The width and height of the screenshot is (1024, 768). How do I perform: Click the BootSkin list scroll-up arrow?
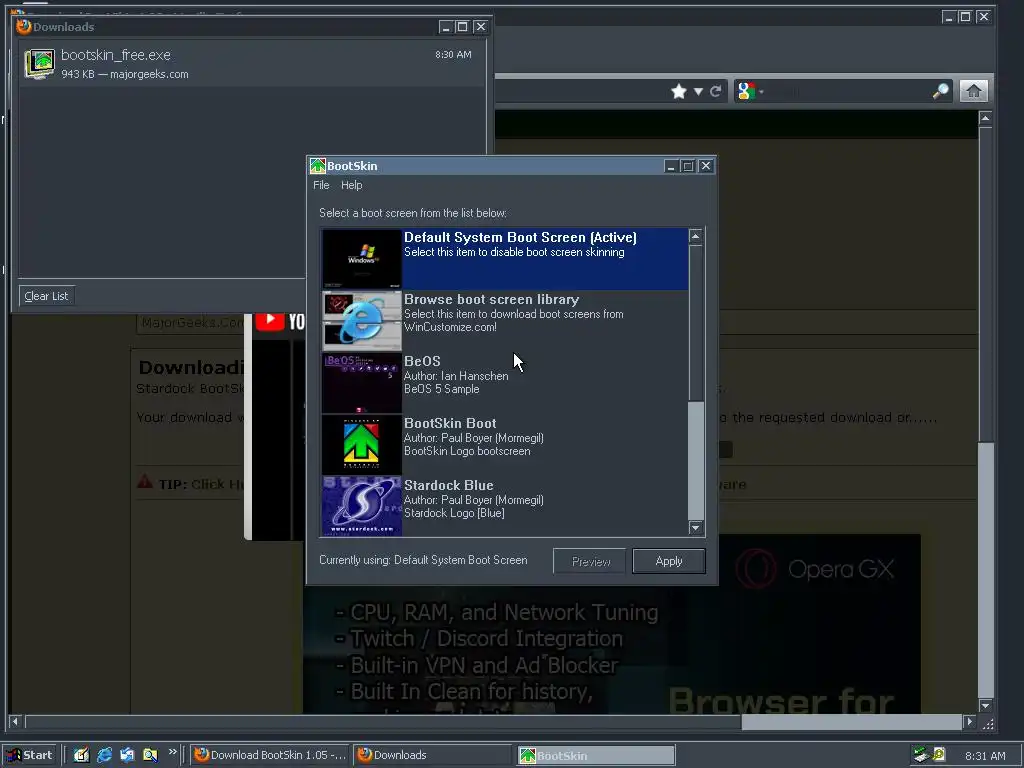coord(696,236)
